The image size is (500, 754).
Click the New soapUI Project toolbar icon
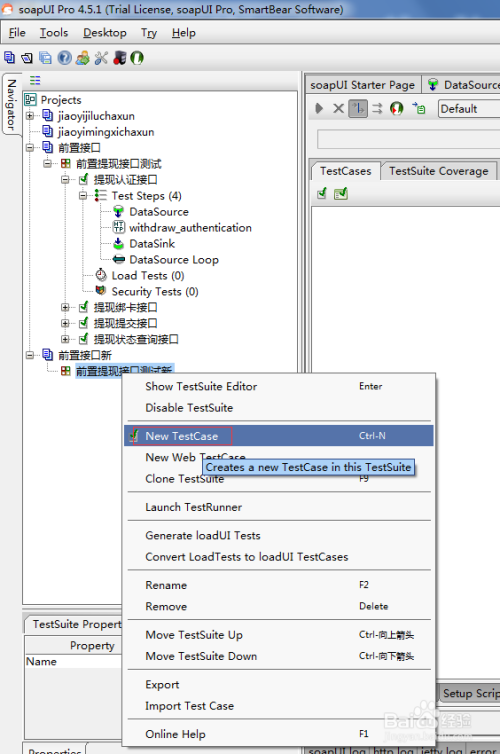pos(9,58)
